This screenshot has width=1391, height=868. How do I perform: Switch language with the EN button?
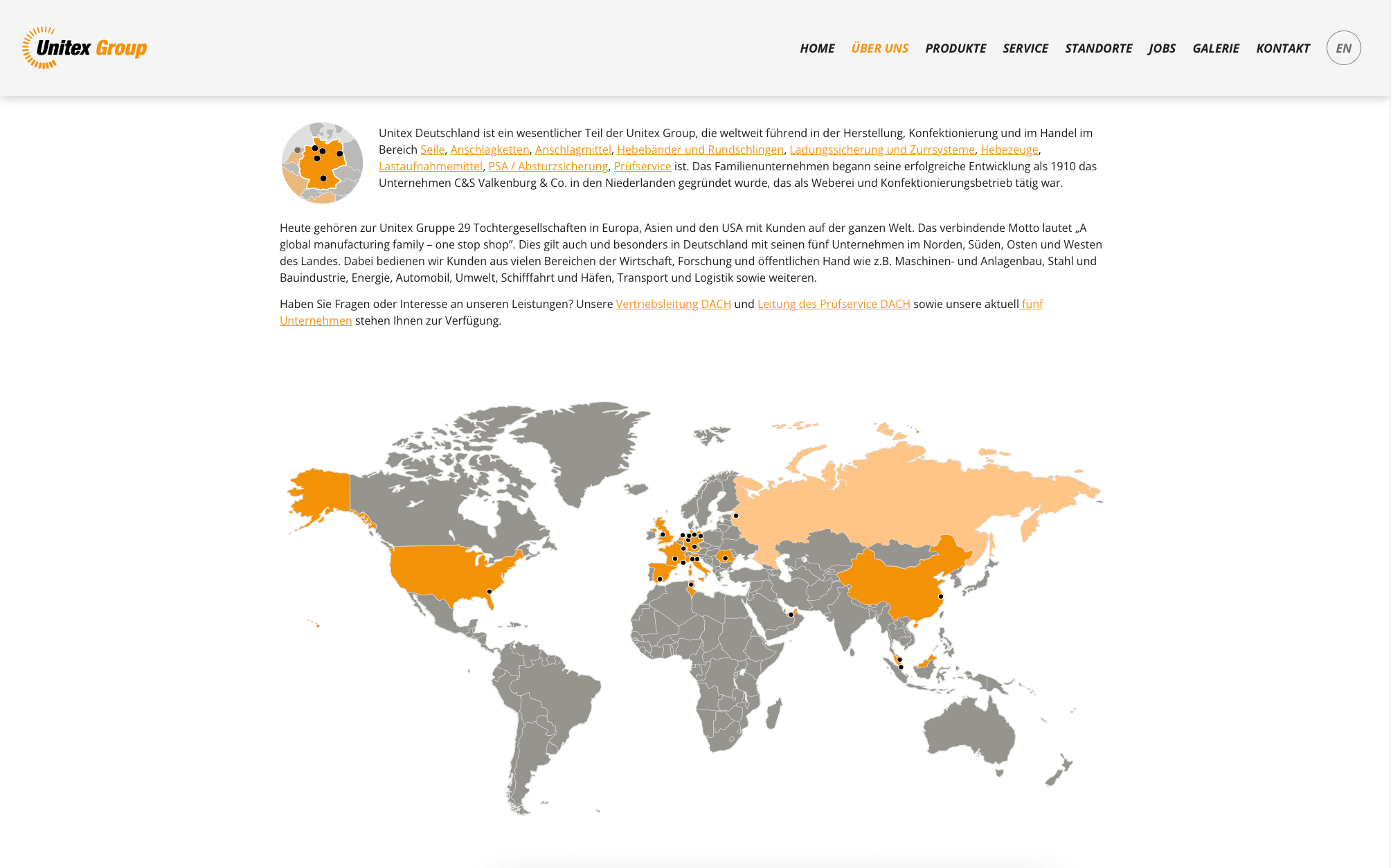tap(1343, 48)
